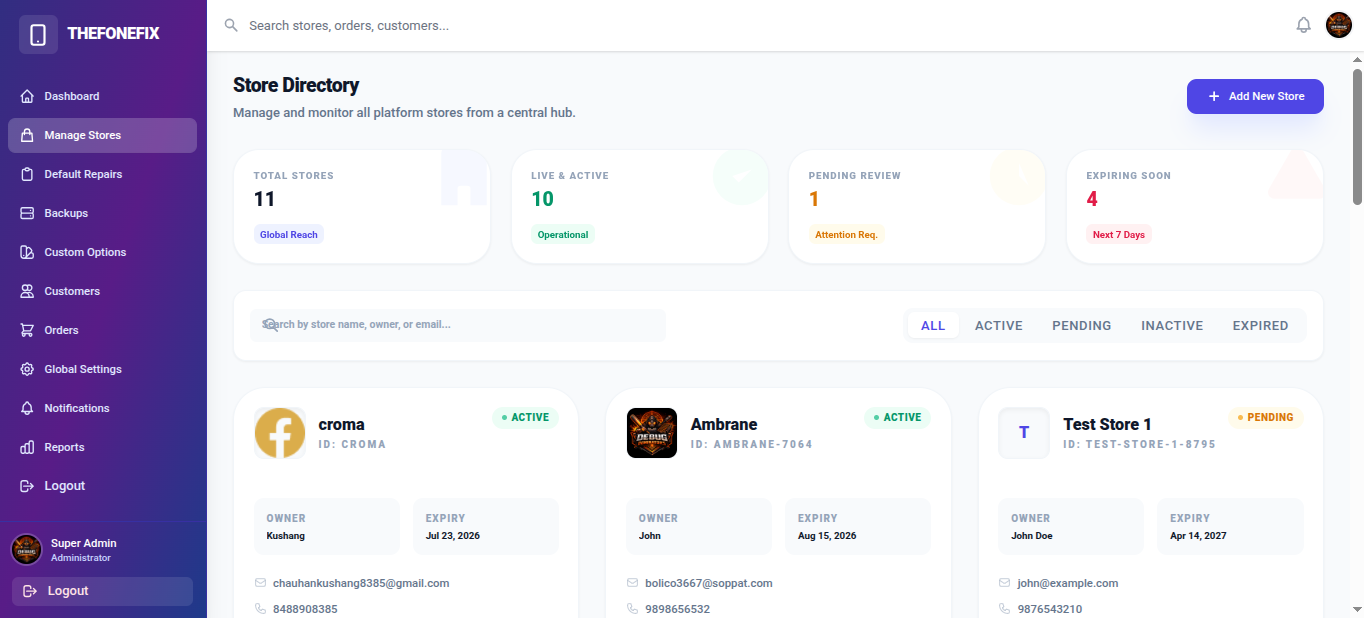Screen dimensions: 1364x618
Task: Click the search by store name field
Action: click(458, 325)
